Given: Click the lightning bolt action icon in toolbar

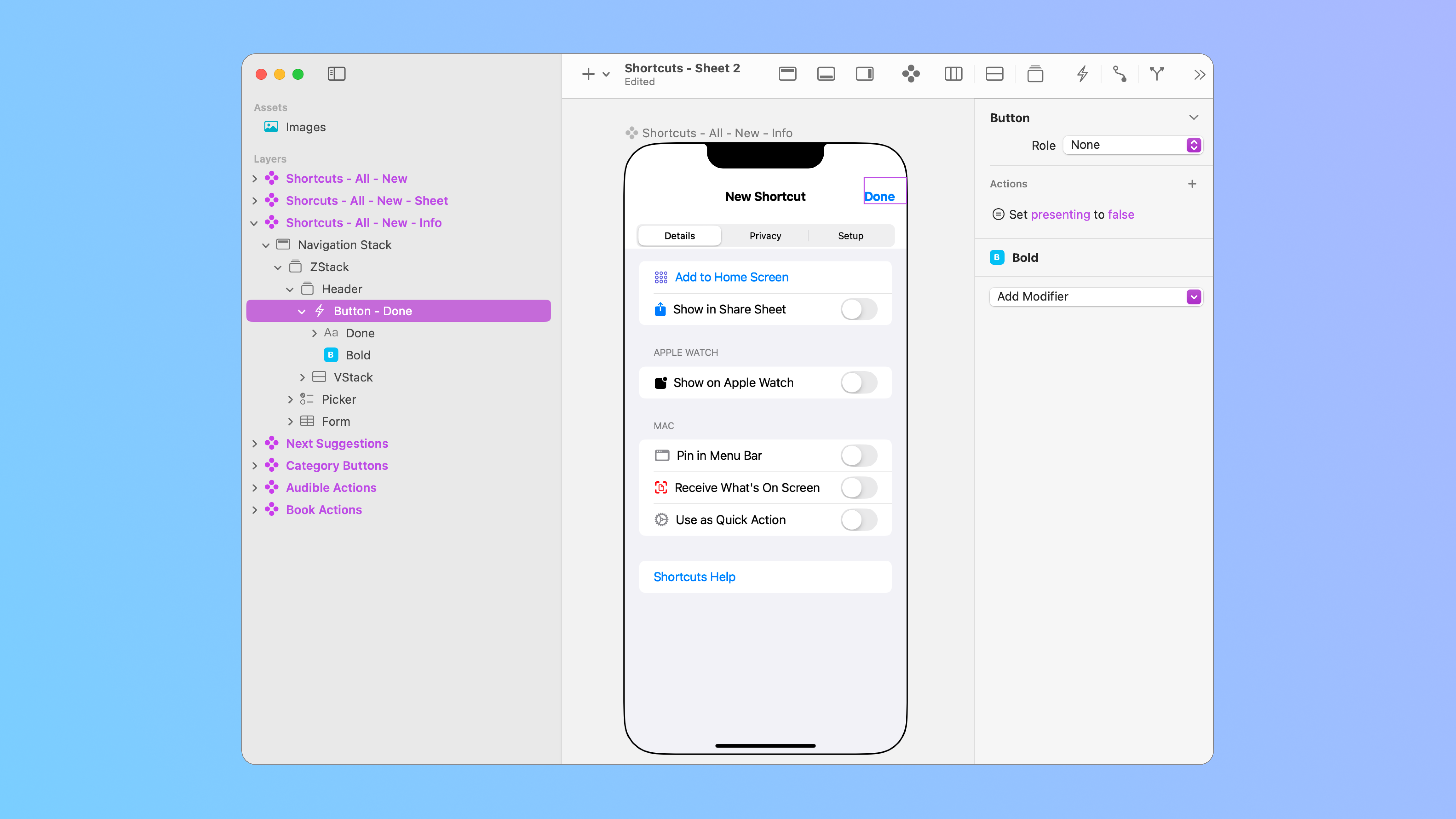Looking at the screenshot, I should [x=1082, y=74].
